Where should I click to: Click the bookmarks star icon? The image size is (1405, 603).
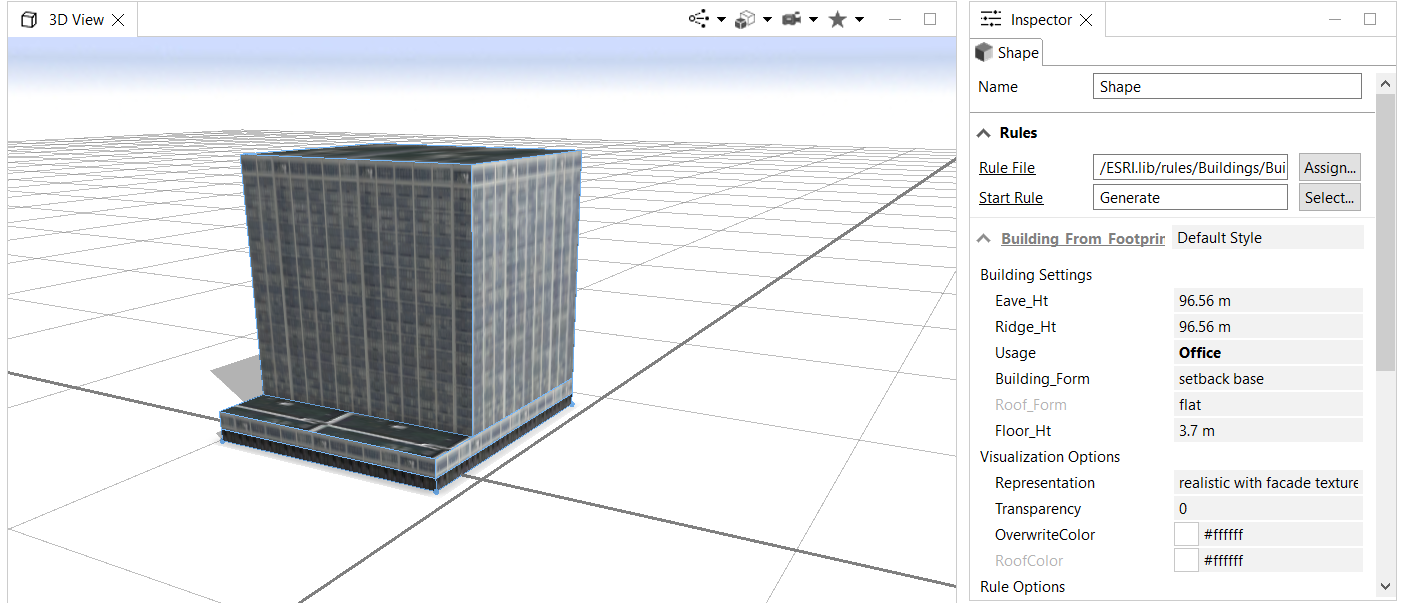coord(838,19)
